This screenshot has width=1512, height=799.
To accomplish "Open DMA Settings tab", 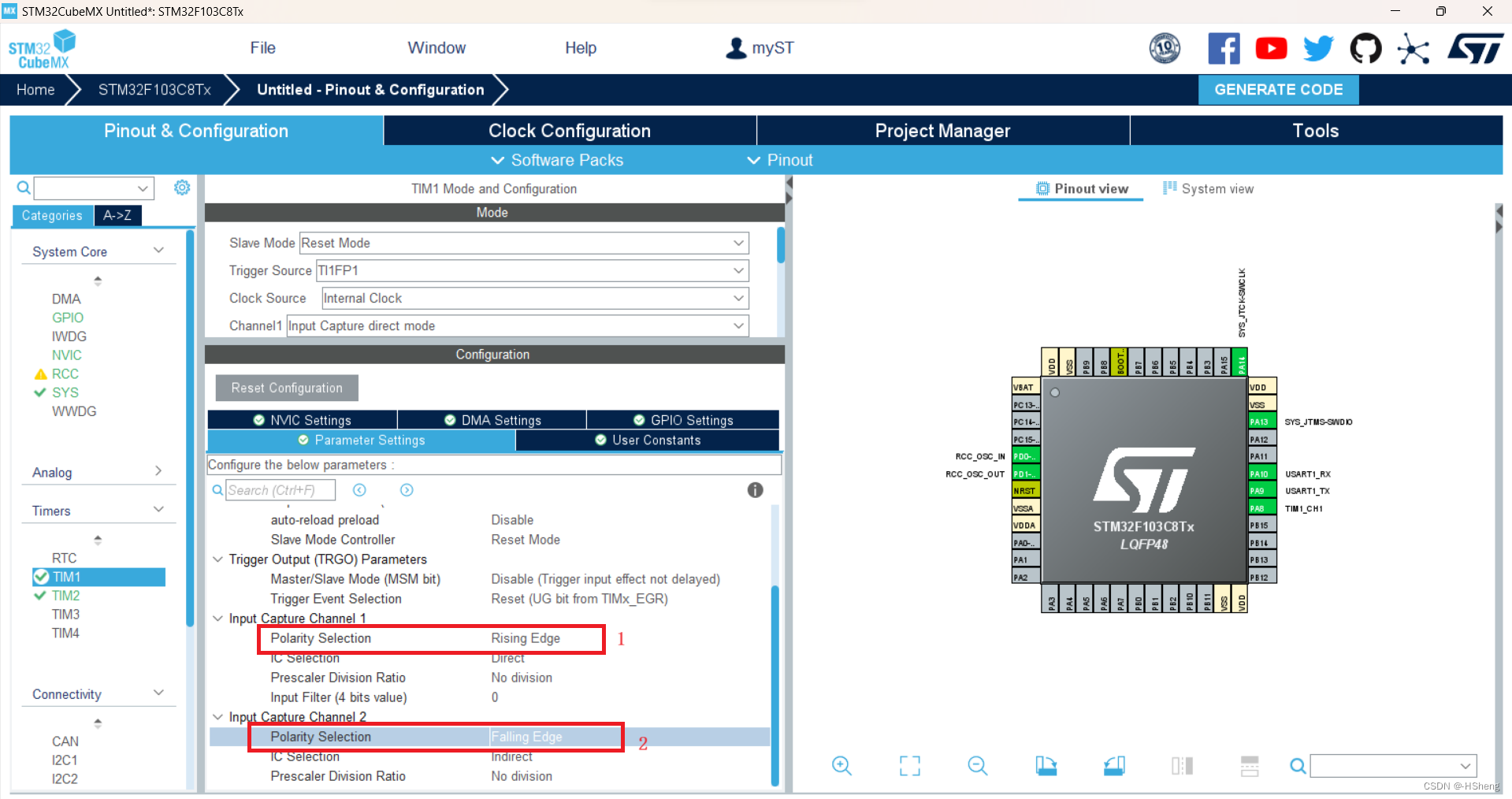I will 492,420.
